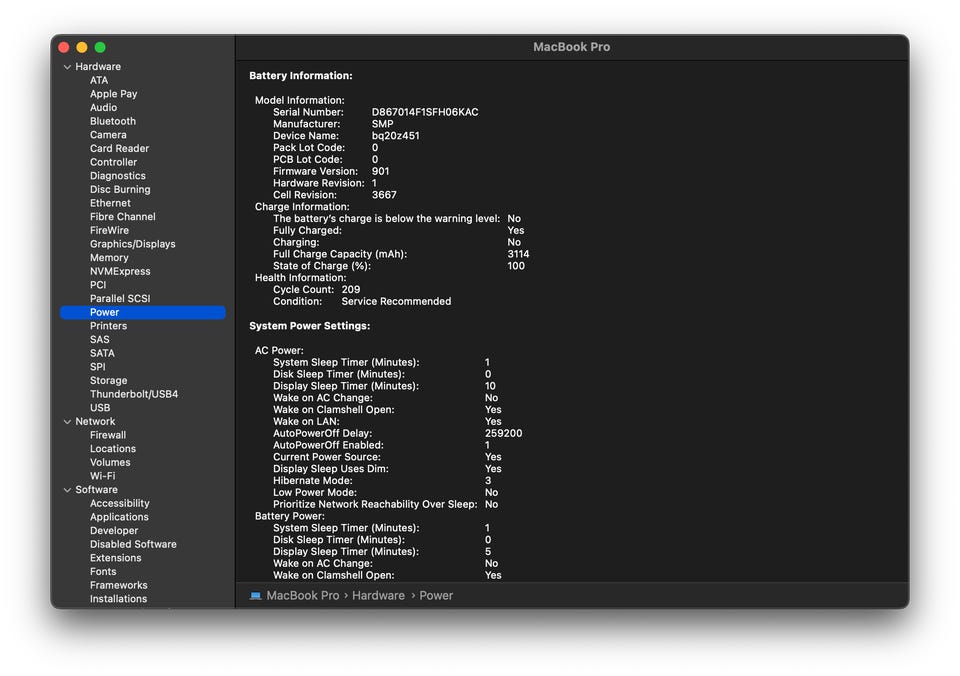960x676 pixels.
Task: Select Audio in the sidebar
Action: pyautogui.click(x=103, y=107)
